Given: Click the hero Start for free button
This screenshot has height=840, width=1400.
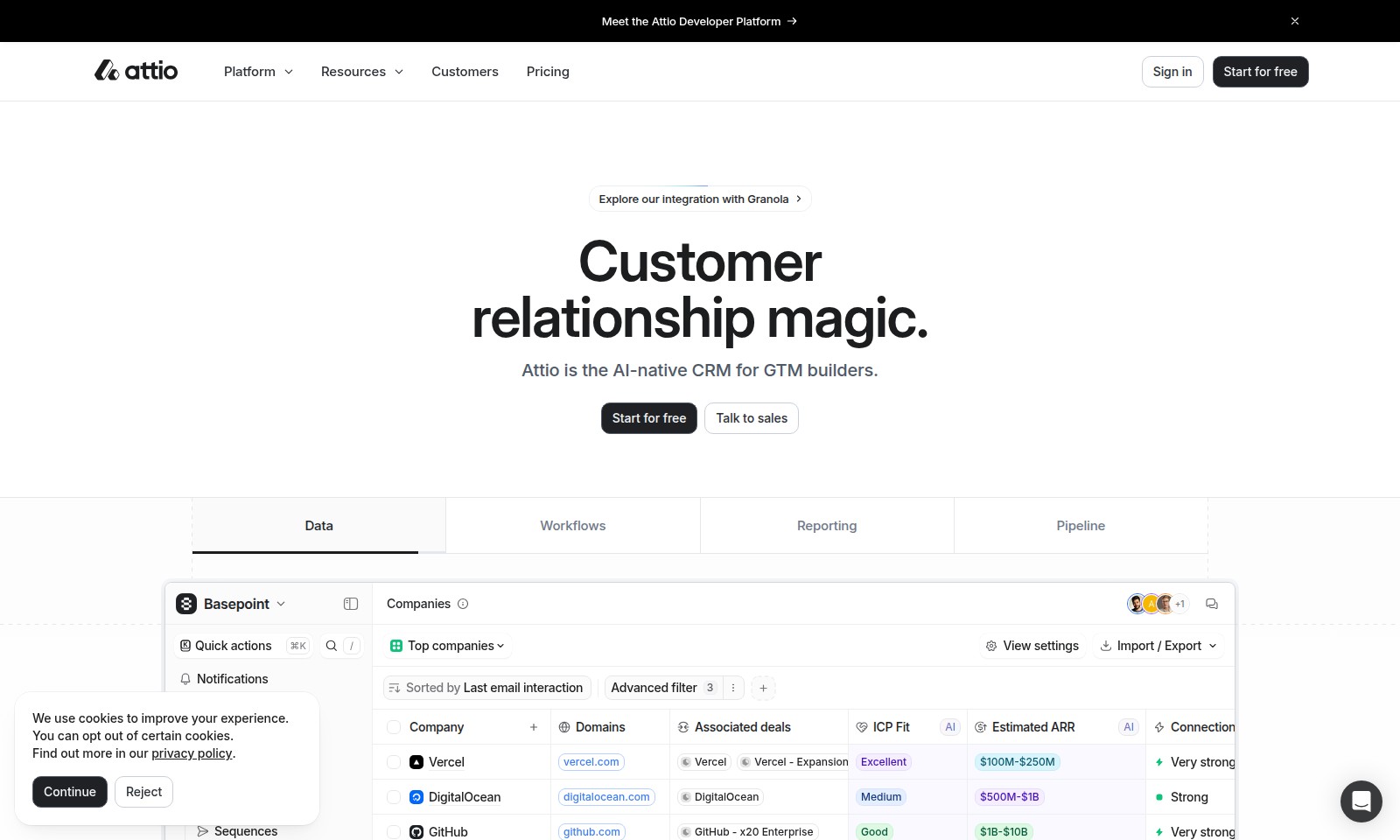Looking at the screenshot, I should tap(649, 418).
